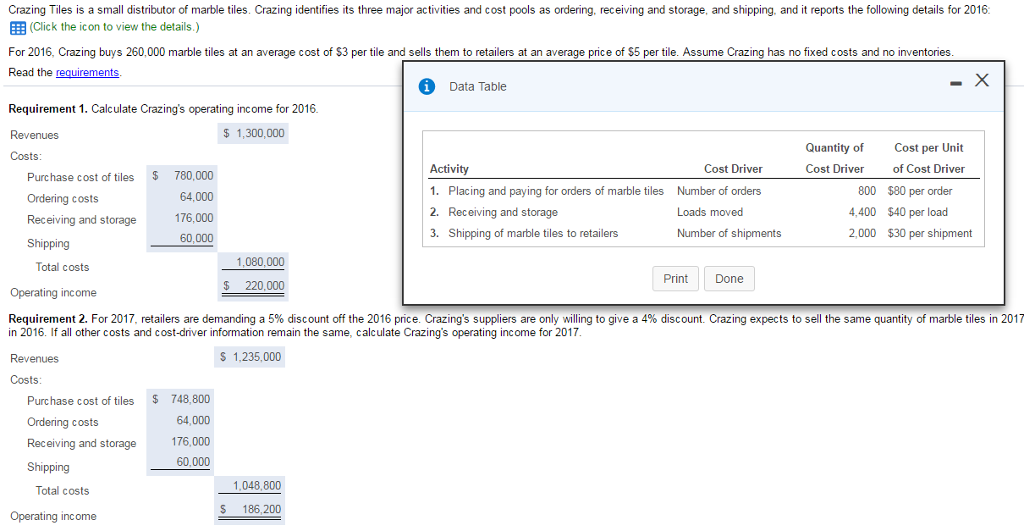Click the blue info icon in Data Table dialog
The width and height of the screenshot is (1024, 531).
(x=426, y=86)
